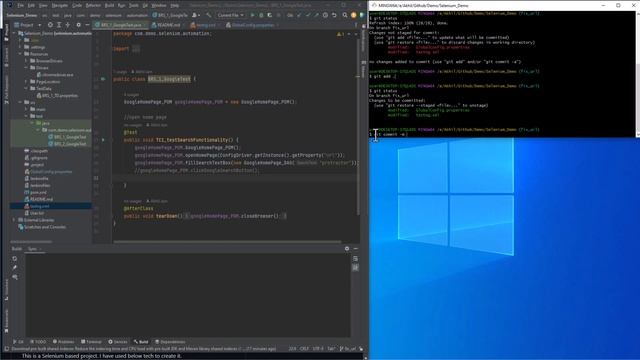Screen dimensions: 640x360
Task: Open the Refactor menu
Action: 93,6
